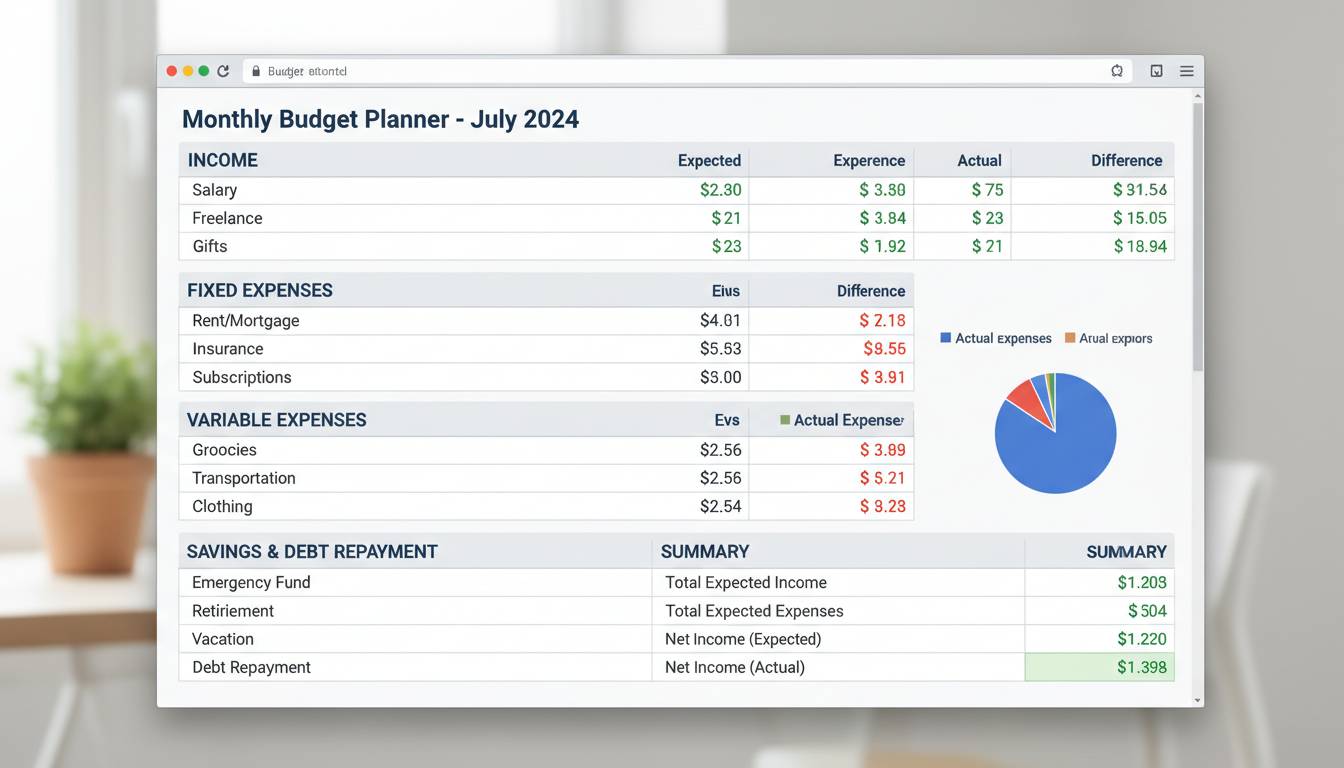This screenshot has height=768, width=1344.
Task: Select the Debt Repayment row
Action: 251,667
